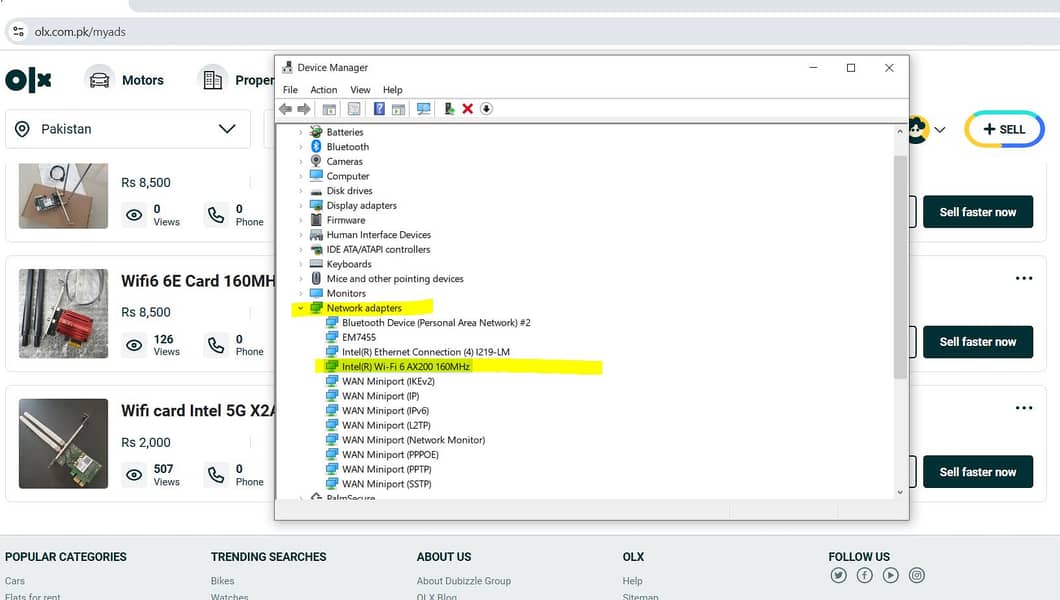
Task: Click the OLX profile avatar
Action: [917, 129]
